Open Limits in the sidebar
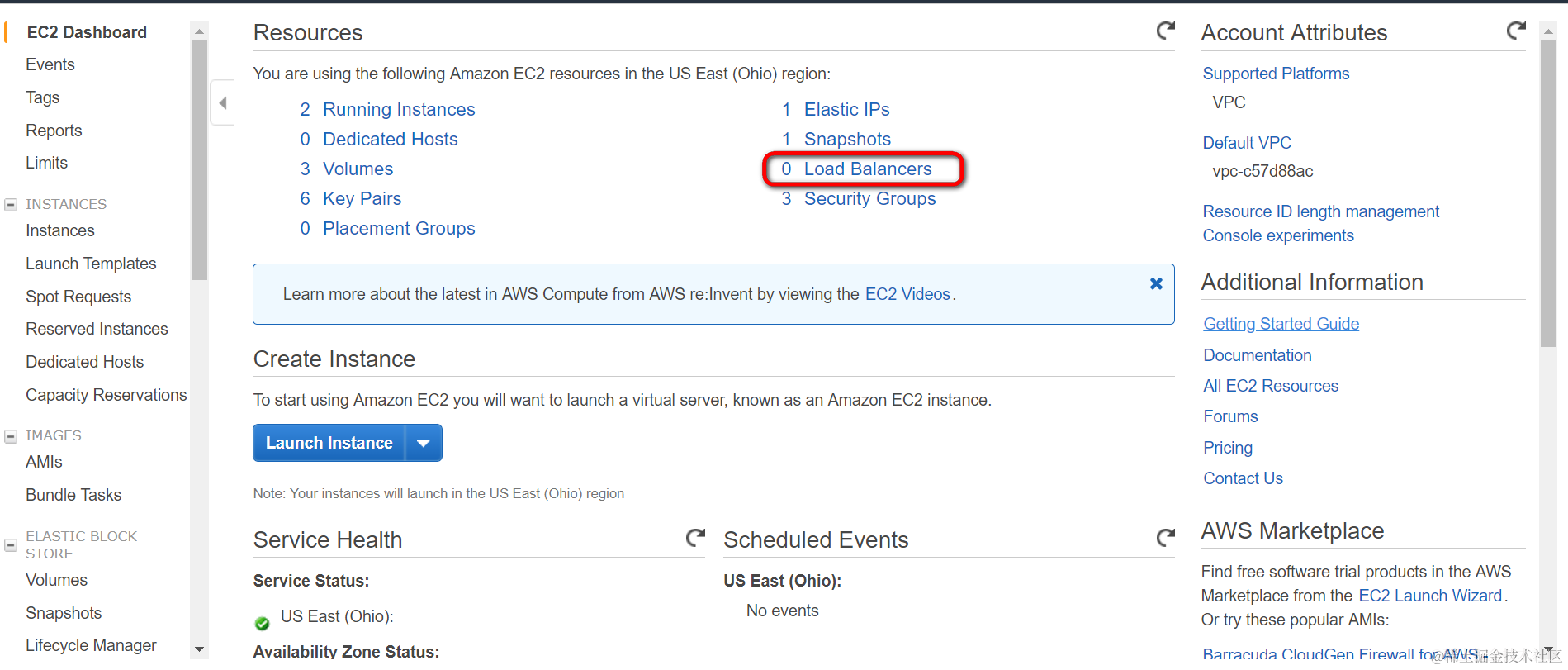 coord(46,163)
